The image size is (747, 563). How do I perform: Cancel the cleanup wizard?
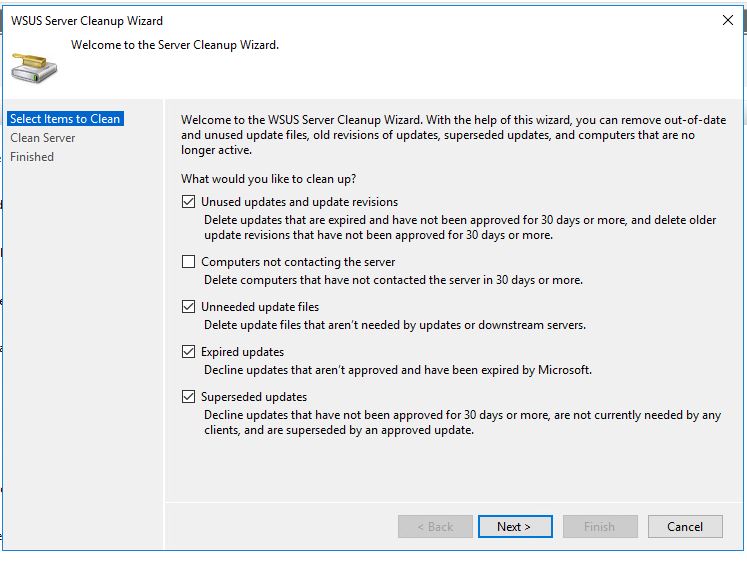(685, 526)
